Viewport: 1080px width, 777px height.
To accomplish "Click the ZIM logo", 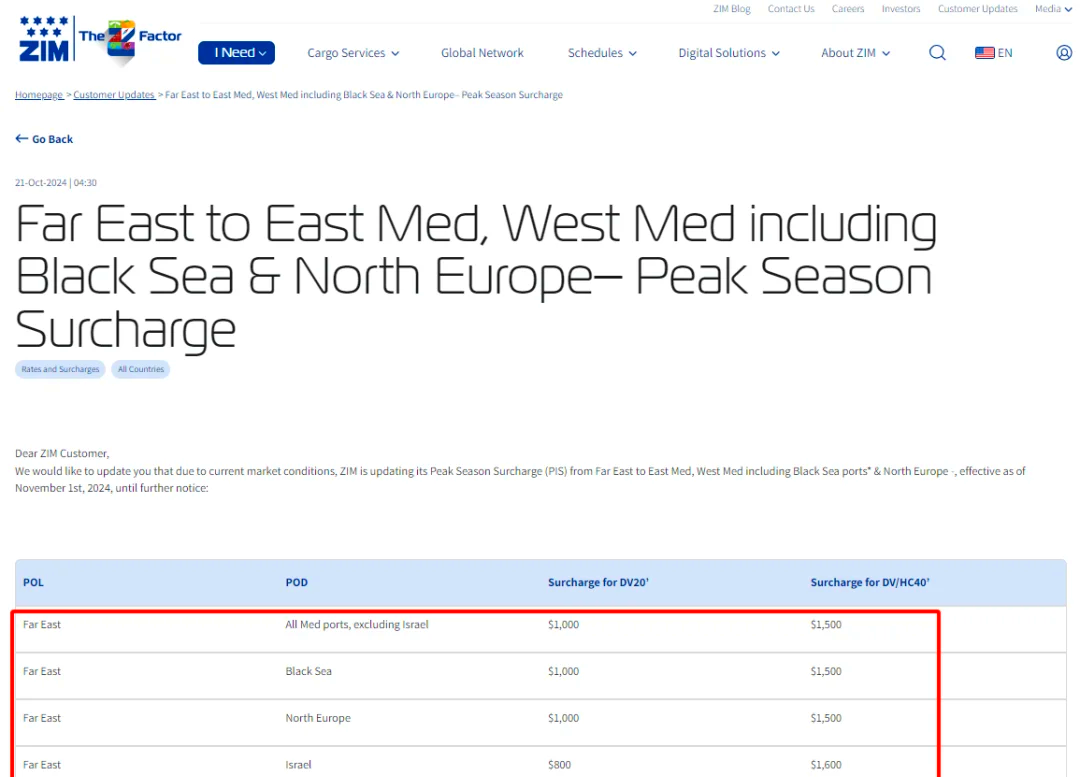I will coord(44,40).
